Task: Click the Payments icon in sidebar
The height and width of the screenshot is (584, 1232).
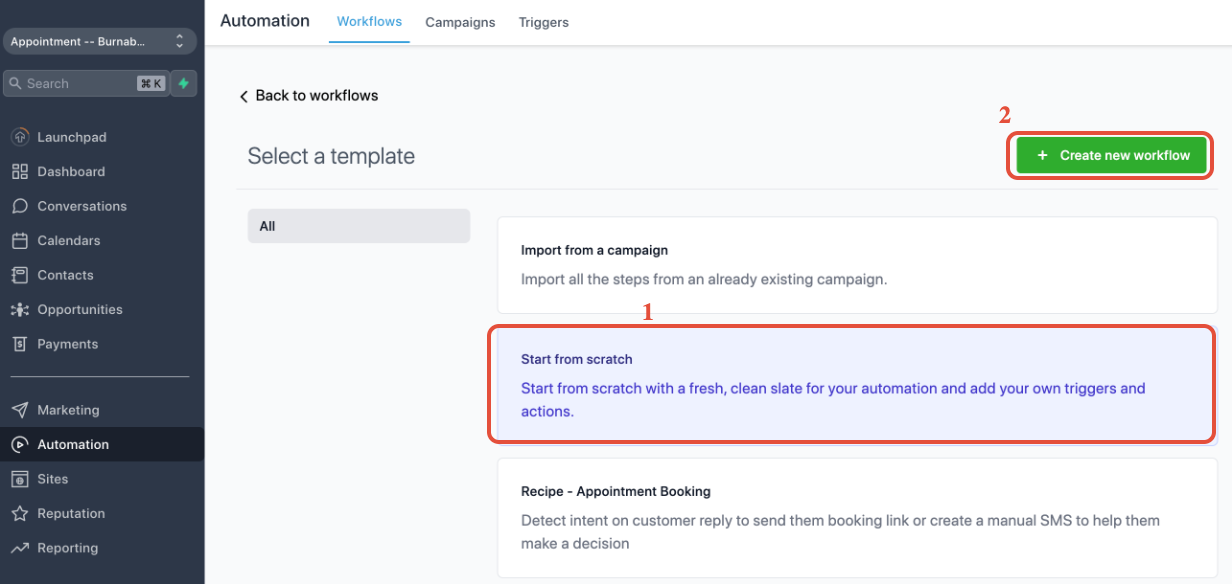Action: (20, 344)
